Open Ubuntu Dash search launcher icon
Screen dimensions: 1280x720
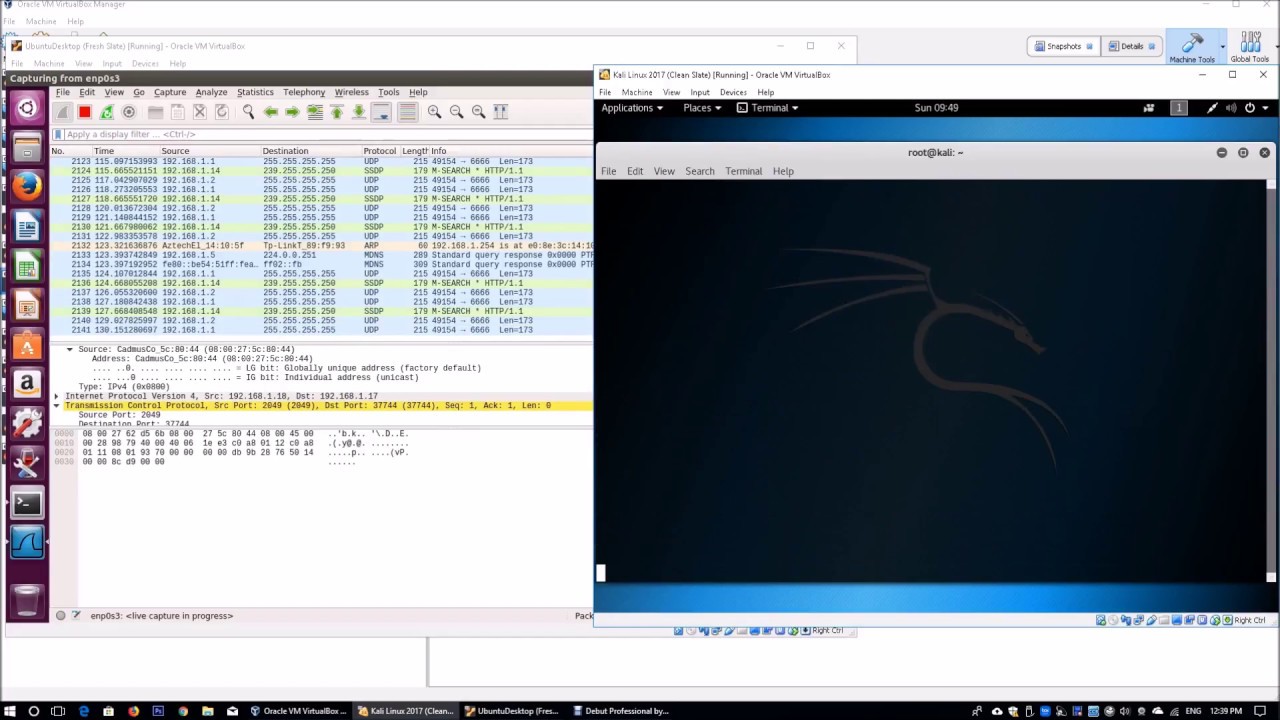(x=27, y=108)
